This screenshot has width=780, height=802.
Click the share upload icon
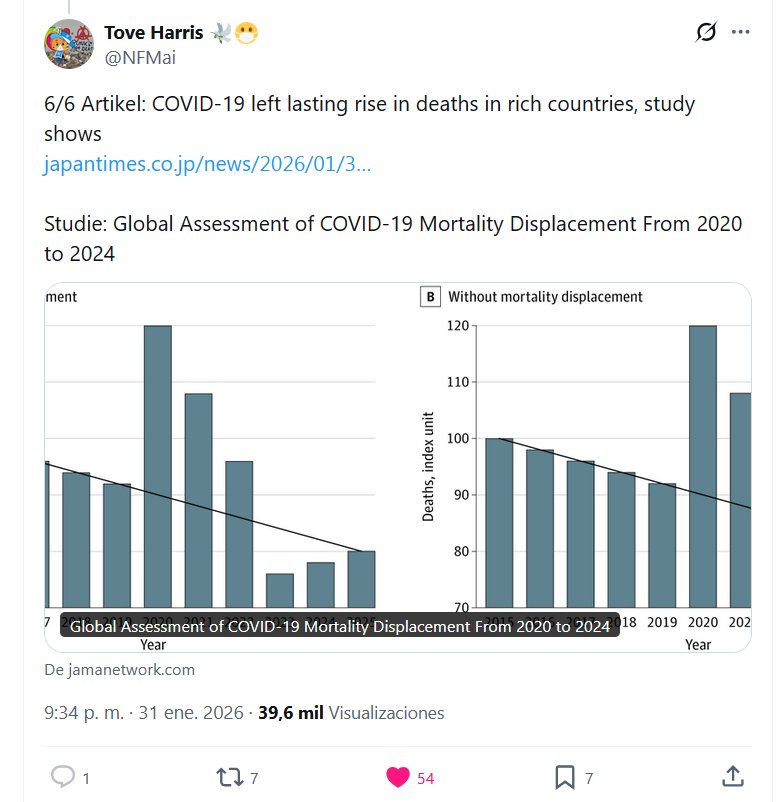pyautogui.click(x=732, y=777)
